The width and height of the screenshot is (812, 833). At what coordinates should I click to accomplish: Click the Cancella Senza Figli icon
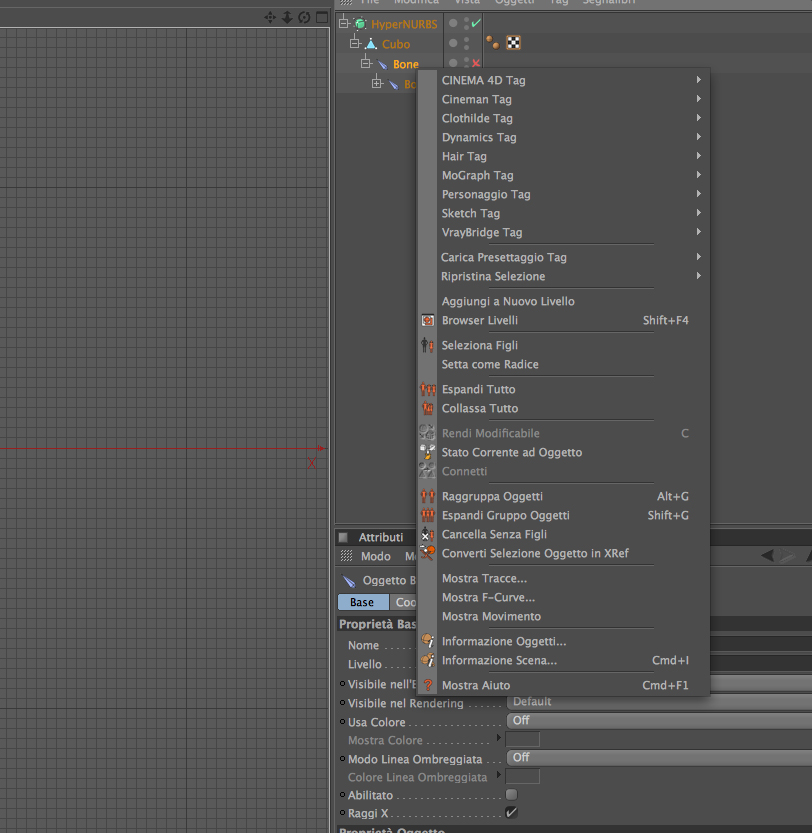click(427, 534)
